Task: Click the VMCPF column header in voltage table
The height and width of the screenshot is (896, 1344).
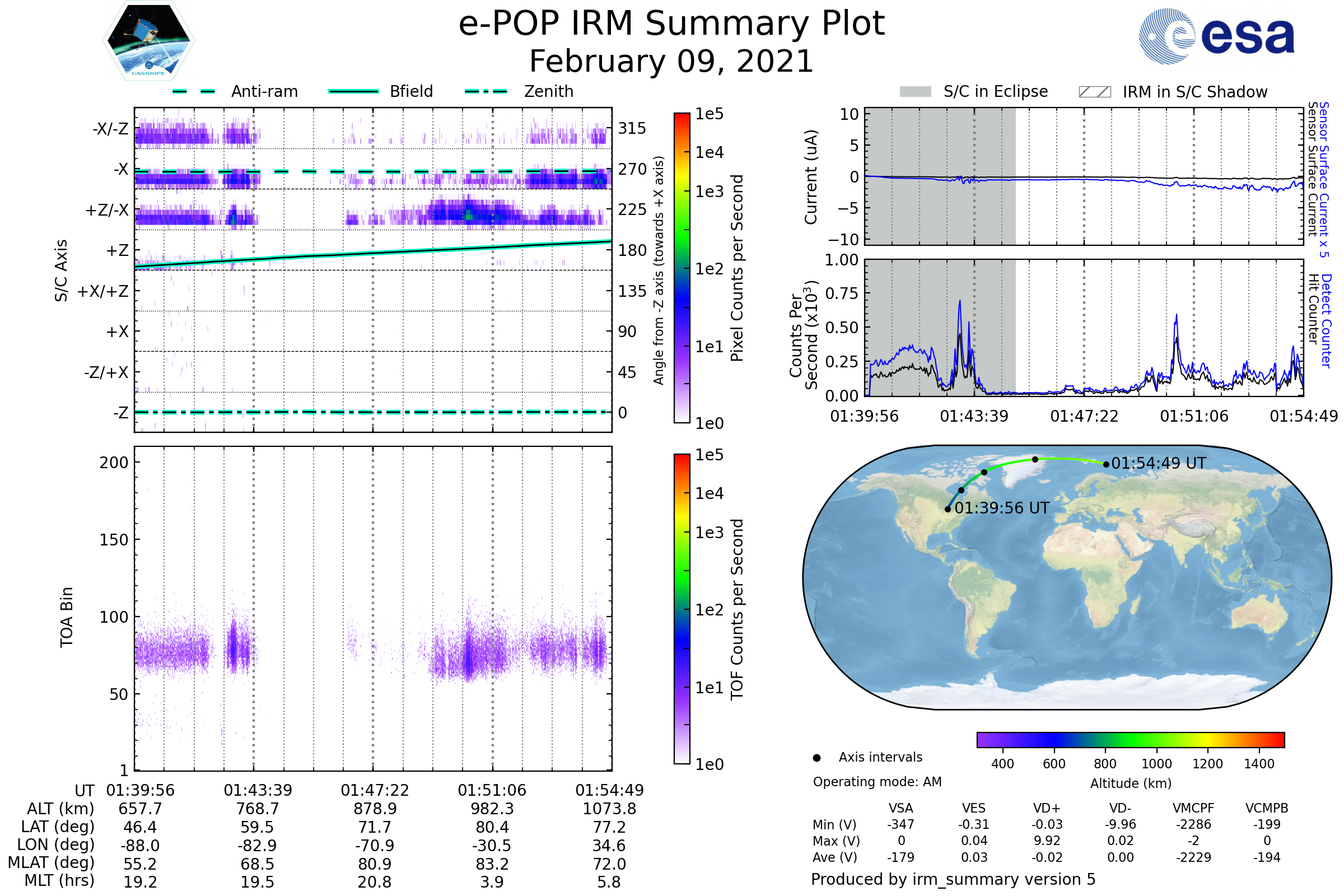Action: (x=1193, y=808)
